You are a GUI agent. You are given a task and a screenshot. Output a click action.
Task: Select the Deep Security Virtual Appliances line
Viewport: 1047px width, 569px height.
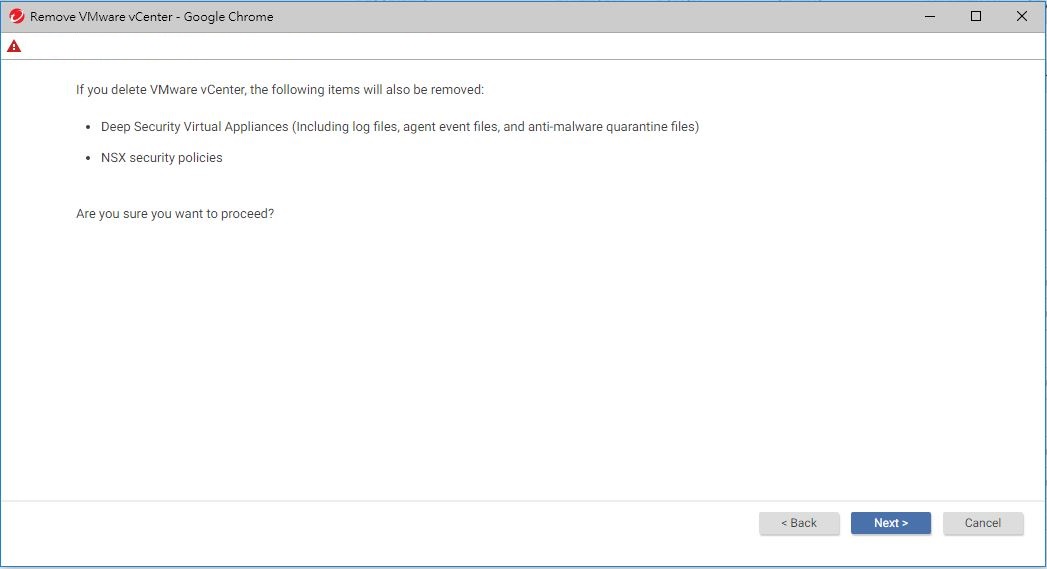(x=400, y=127)
